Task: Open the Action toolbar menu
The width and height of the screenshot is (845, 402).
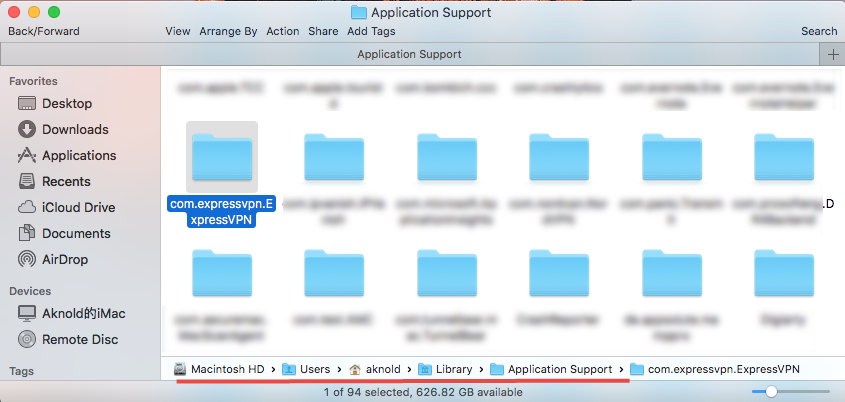Action: point(283,31)
